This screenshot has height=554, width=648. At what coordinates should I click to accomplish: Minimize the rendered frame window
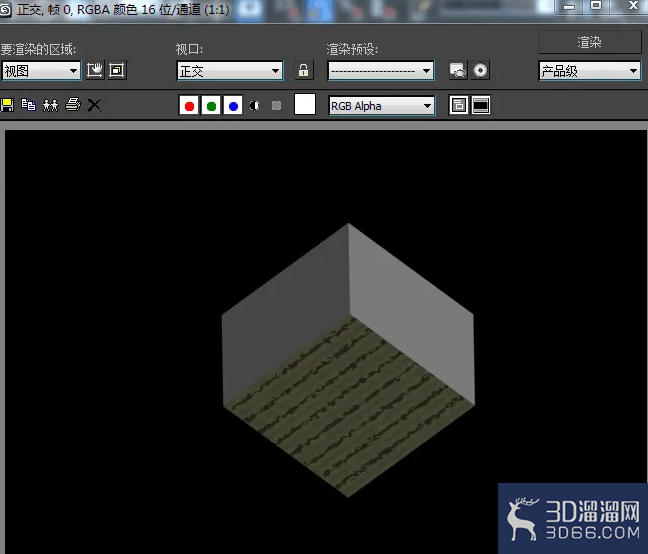569,6
